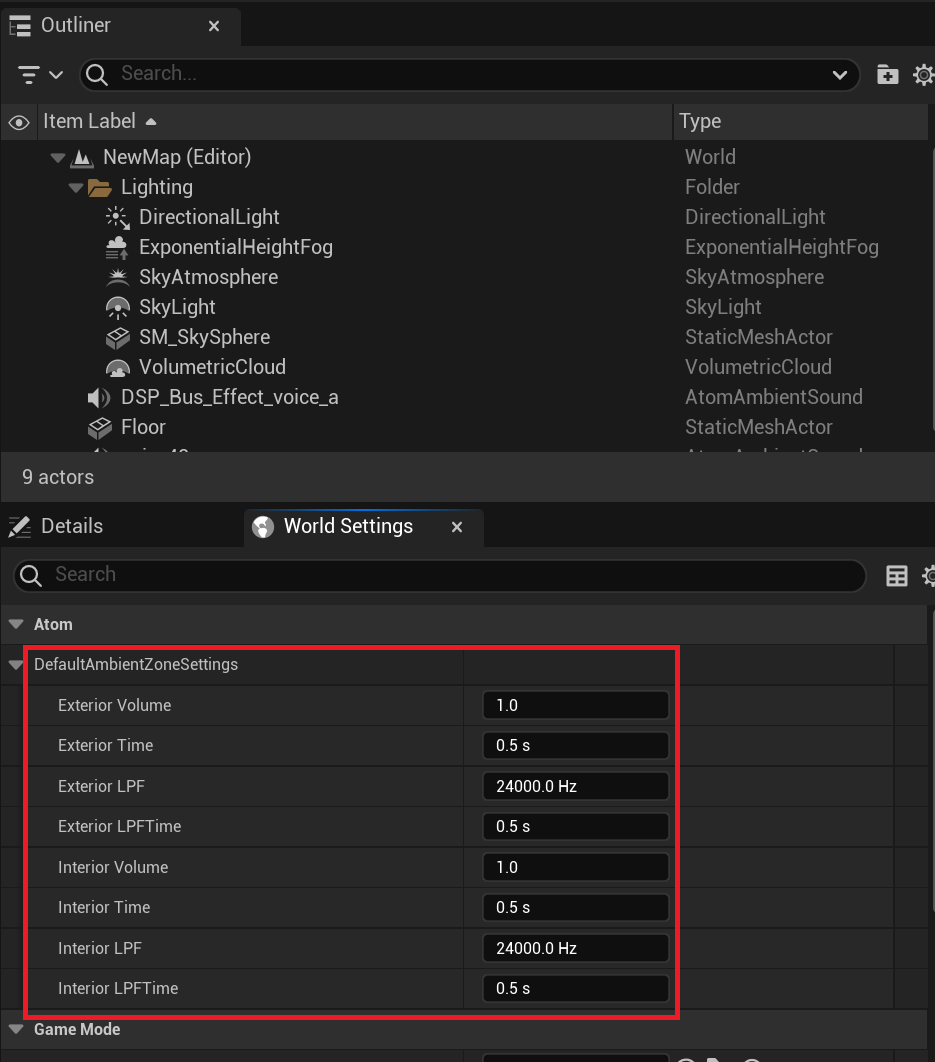Click the ExponentialHeightFog actor icon
The height and width of the screenshot is (1062, 935).
point(117,248)
